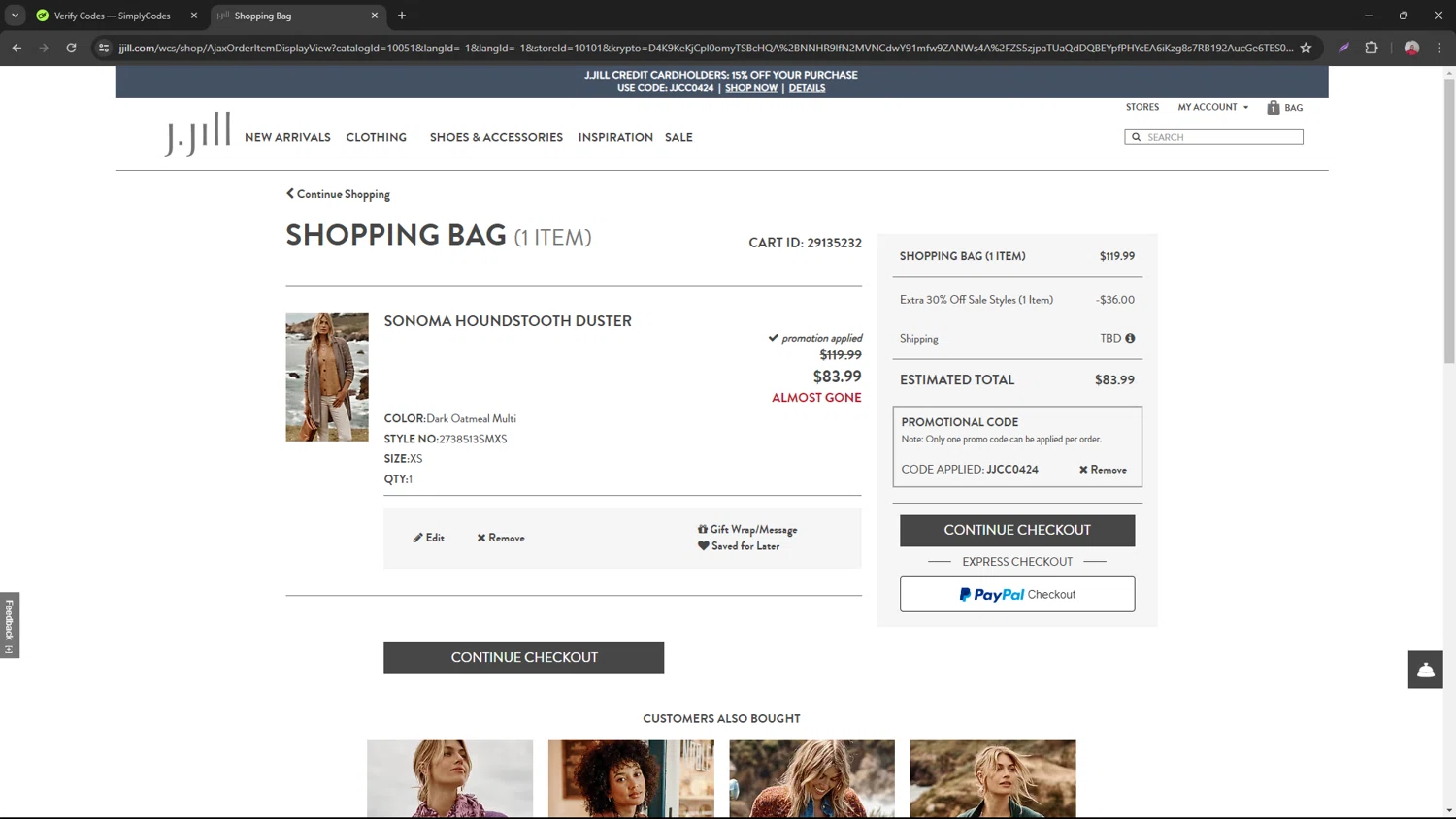The height and width of the screenshot is (819, 1456).
Task: Open Shoes & Accessories menu
Action: click(496, 137)
